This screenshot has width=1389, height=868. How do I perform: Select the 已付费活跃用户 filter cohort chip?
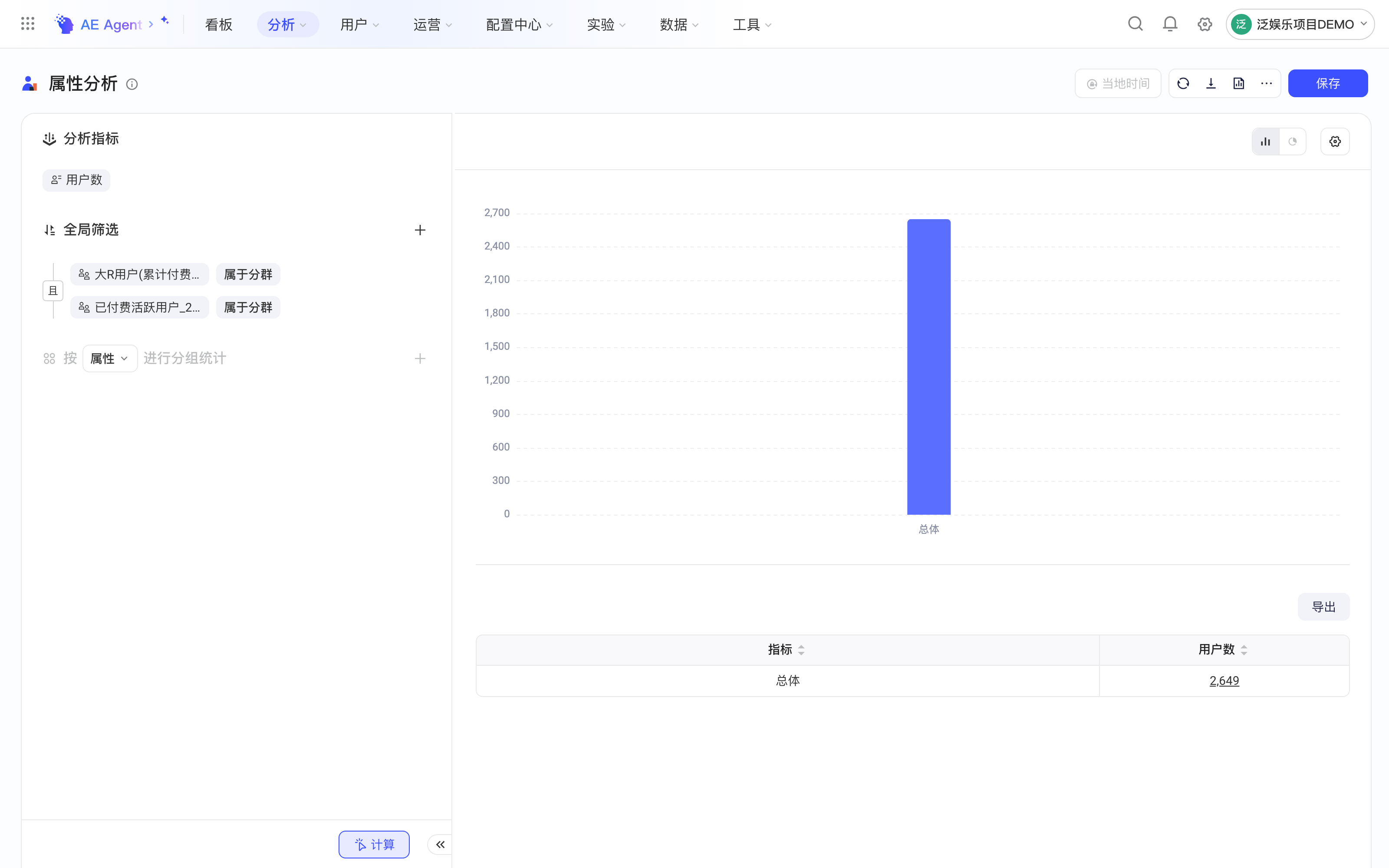click(x=139, y=308)
